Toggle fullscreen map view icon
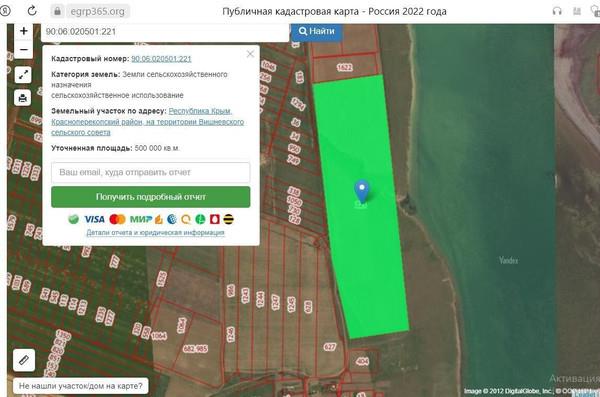600x397 pixels. 23,75
